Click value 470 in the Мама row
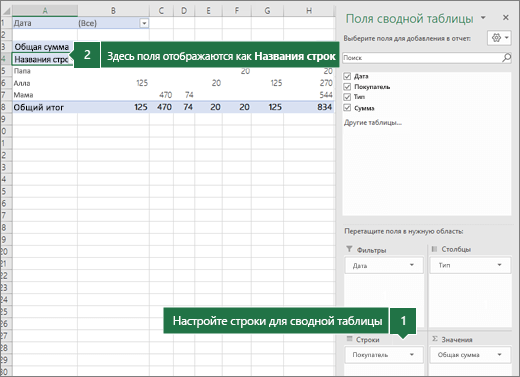Viewport: 520px width, 377px height. (x=166, y=95)
